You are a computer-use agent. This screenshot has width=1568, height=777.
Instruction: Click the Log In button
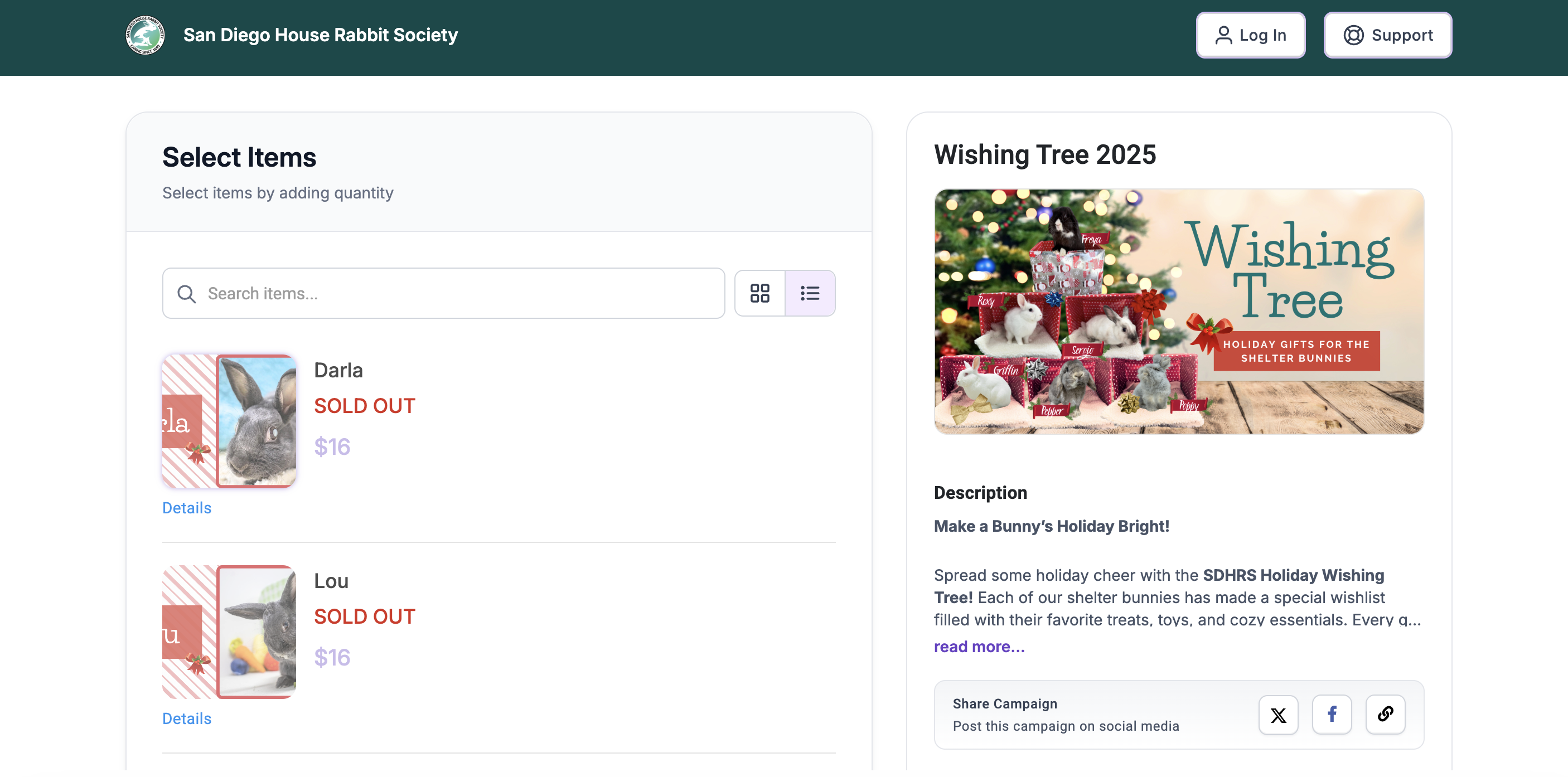click(1250, 35)
